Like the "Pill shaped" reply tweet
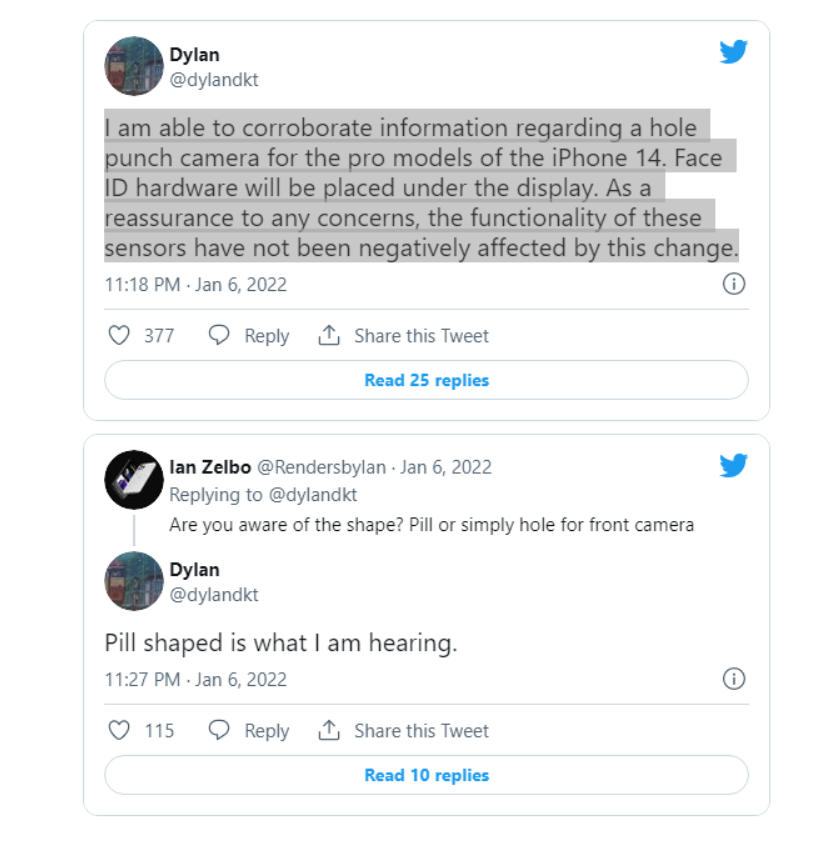The width and height of the screenshot is (836, 848). pos(119,731)
